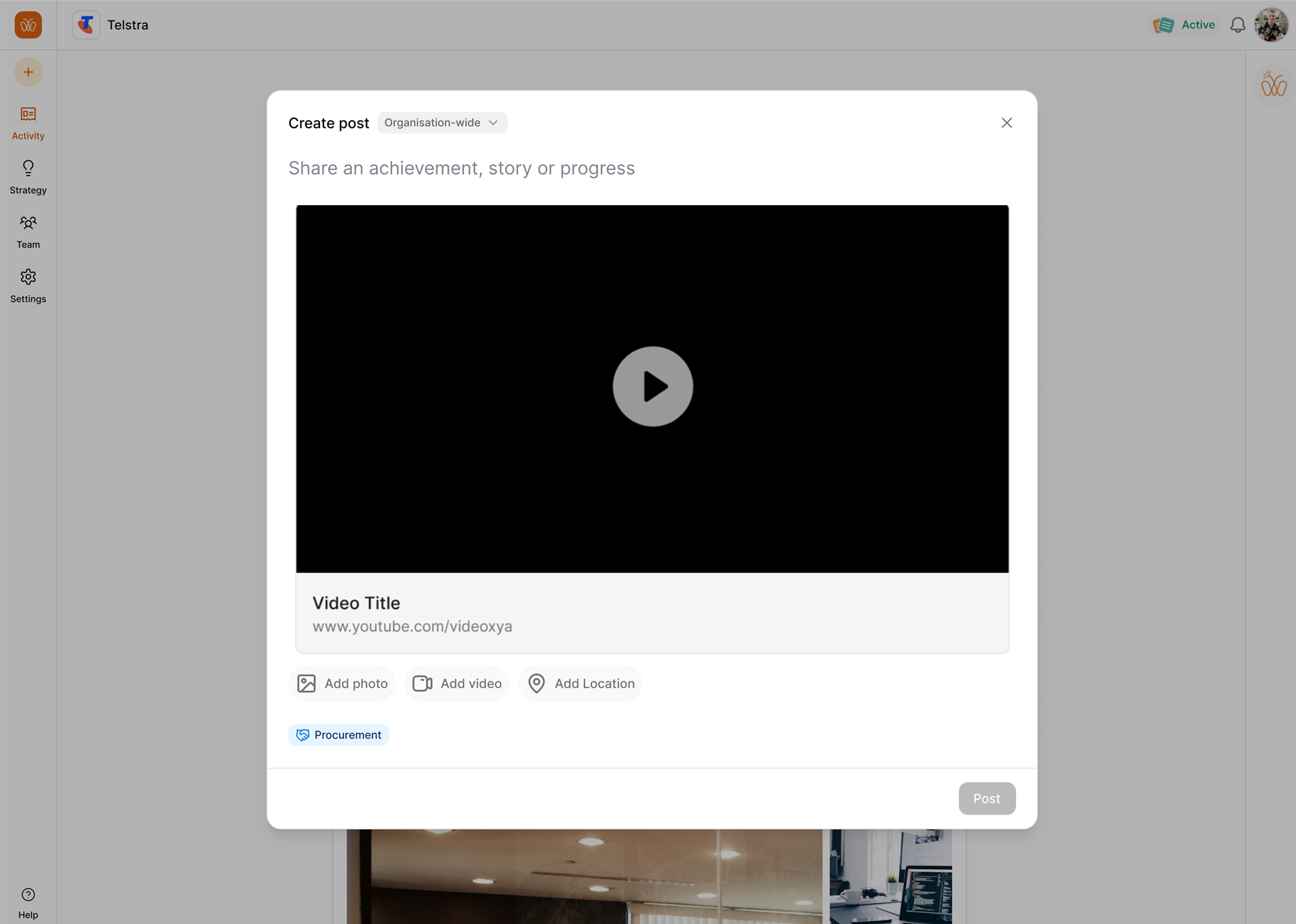Screen dimensions: 1296x924
Task: Select the Procurement tag chip
Action: click(x=338, y=735)
